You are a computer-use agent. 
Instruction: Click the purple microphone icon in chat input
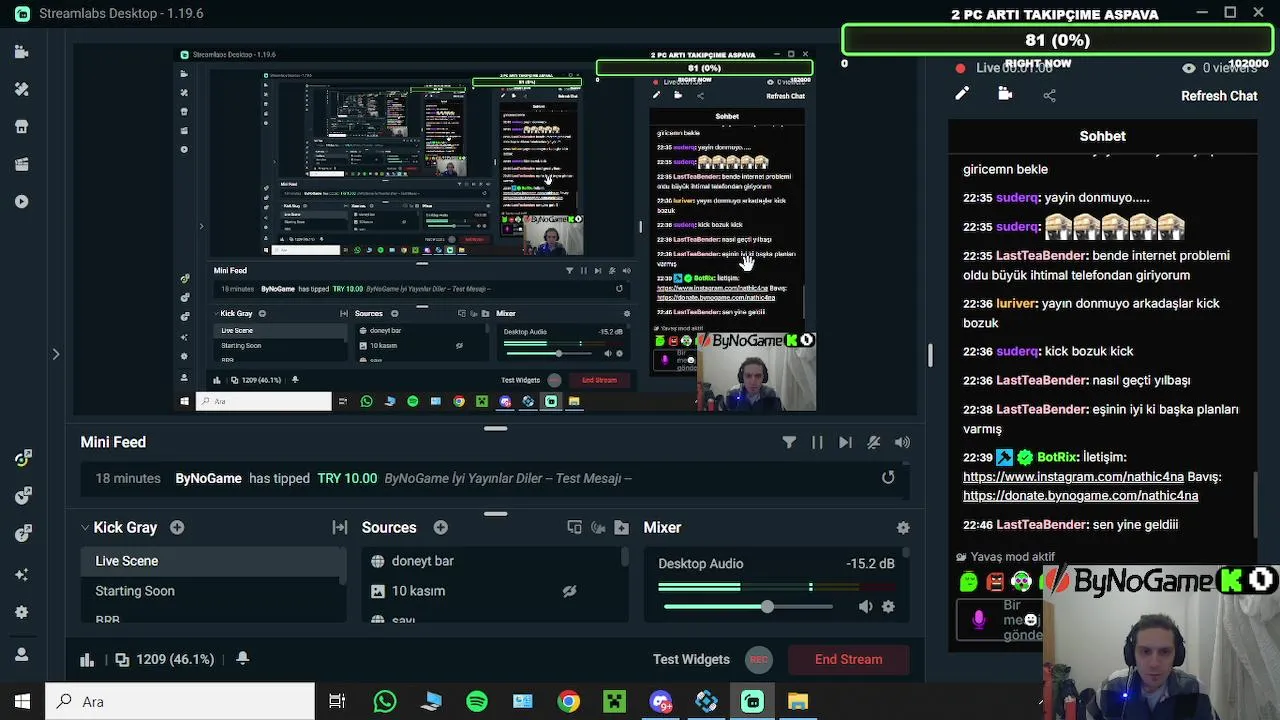pyautogui.click(x=979, y=620)
